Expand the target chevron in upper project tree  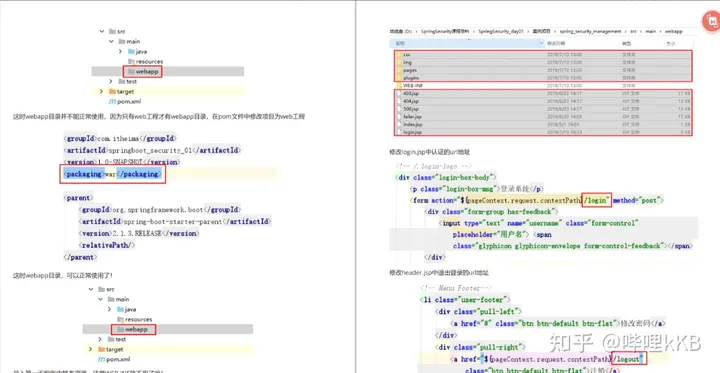tap(102, 91)
